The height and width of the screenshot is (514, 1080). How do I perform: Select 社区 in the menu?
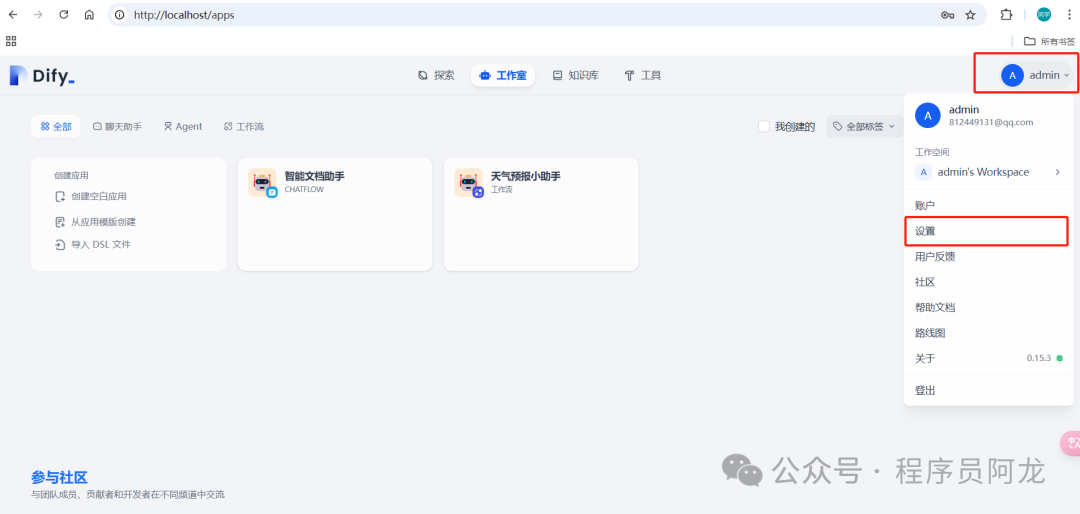(x=988, y=282)
